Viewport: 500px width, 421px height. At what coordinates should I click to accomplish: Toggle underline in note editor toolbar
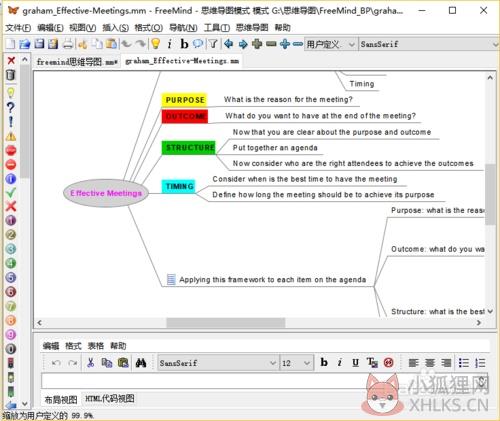[355, 362]
